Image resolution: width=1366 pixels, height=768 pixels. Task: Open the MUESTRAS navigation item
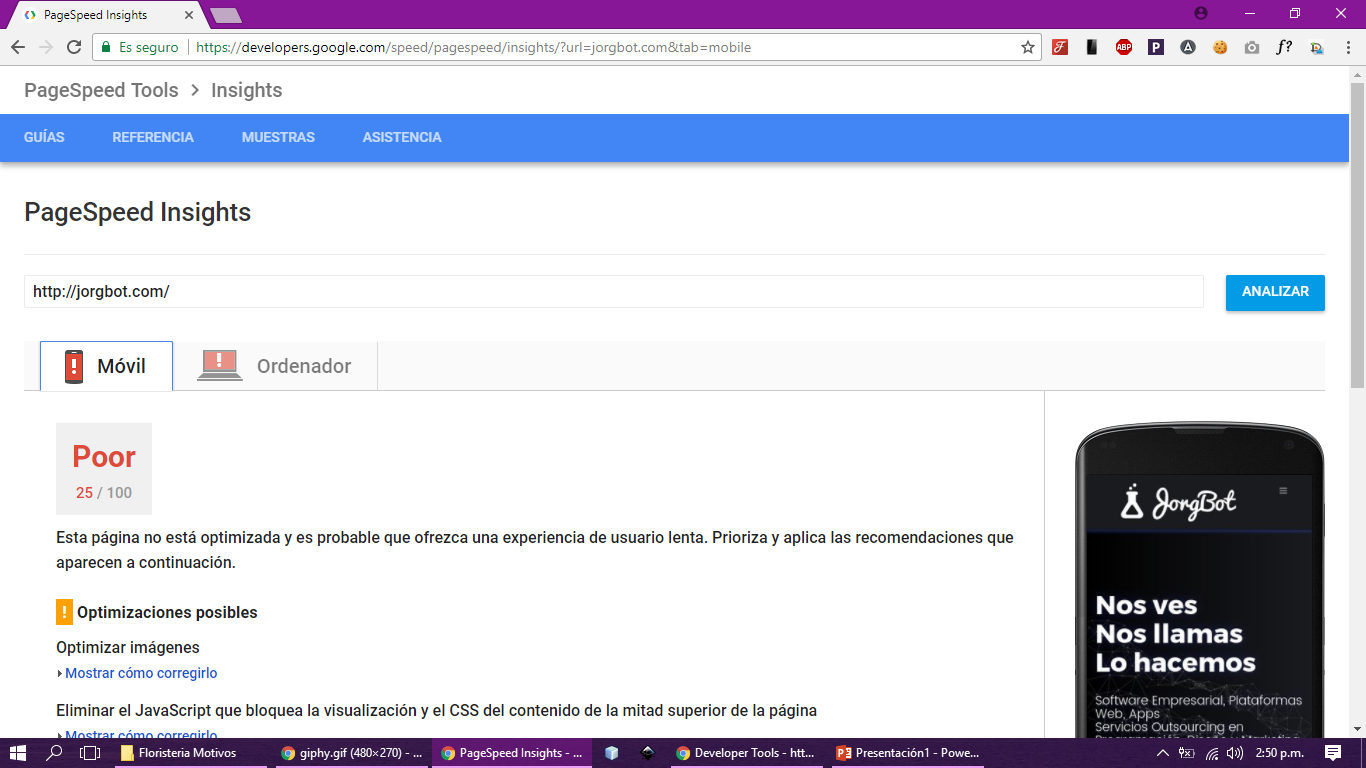278,137
